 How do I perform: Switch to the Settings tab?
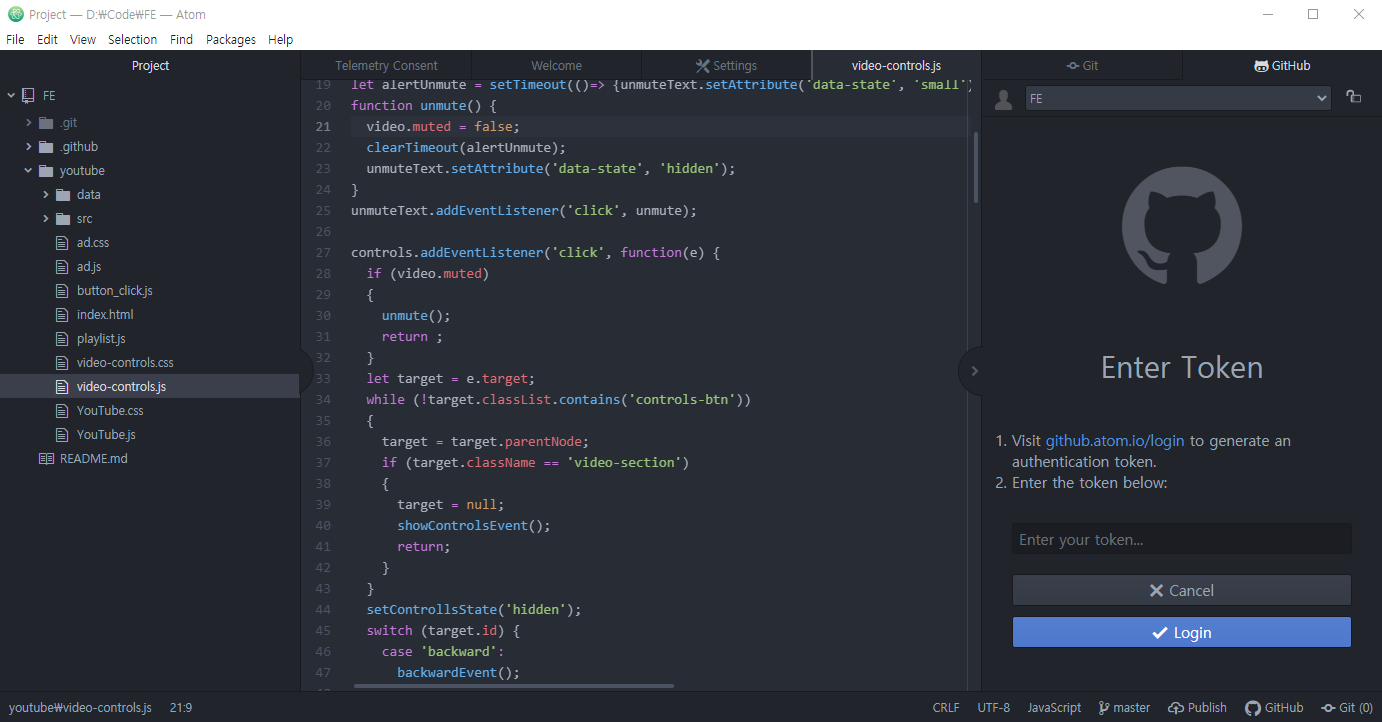(x=727, y=66)
